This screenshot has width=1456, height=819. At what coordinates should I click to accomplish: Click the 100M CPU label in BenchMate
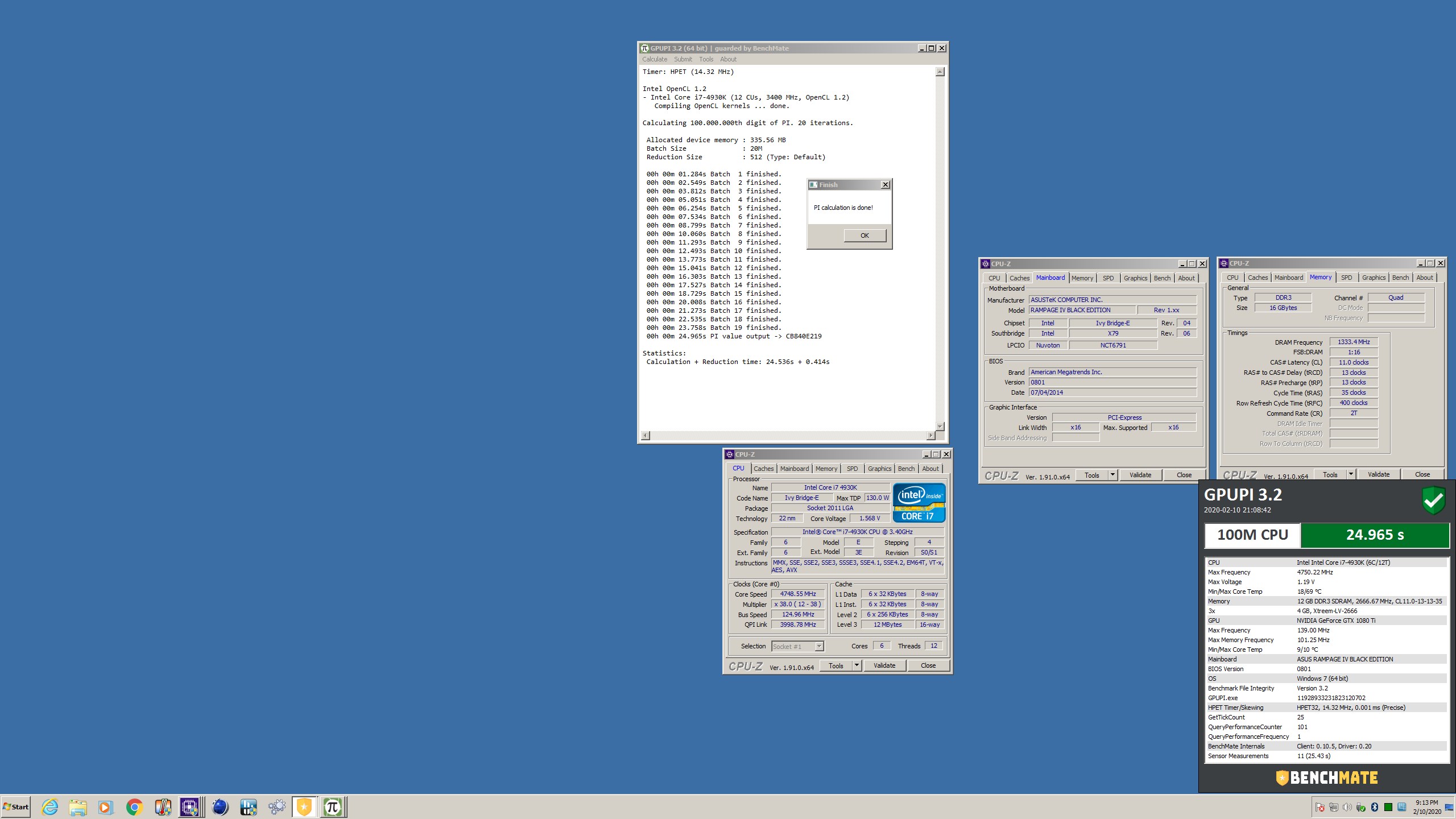1252,535
